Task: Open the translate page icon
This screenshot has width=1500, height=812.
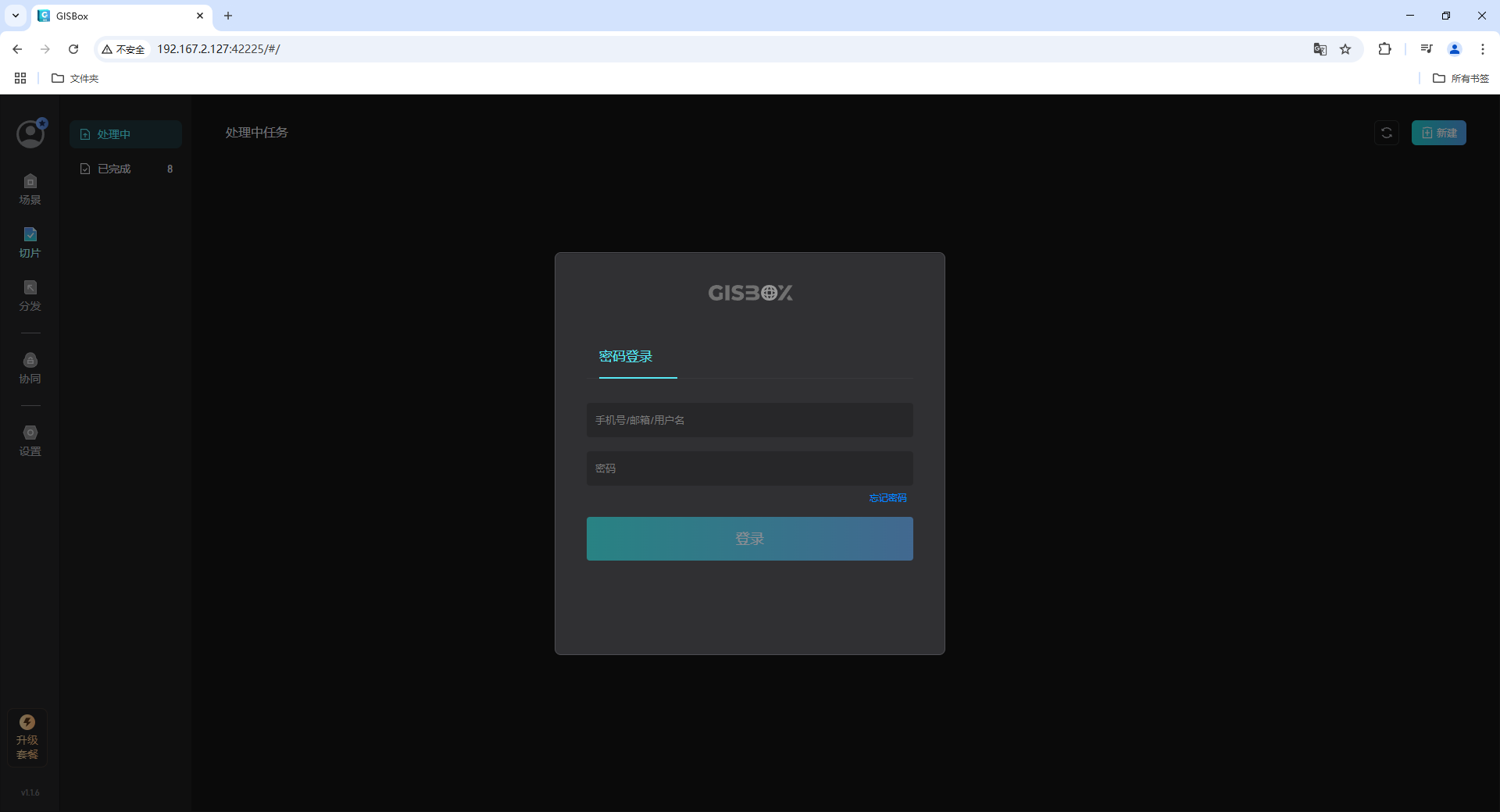Action: click(x=1320, y=49)
